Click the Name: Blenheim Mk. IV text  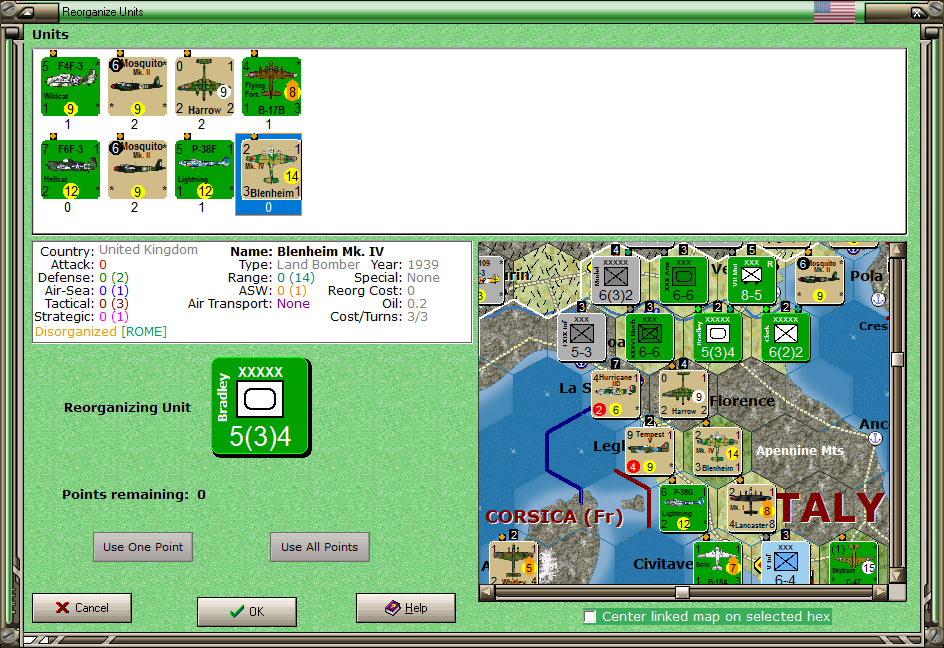point(307,252)
